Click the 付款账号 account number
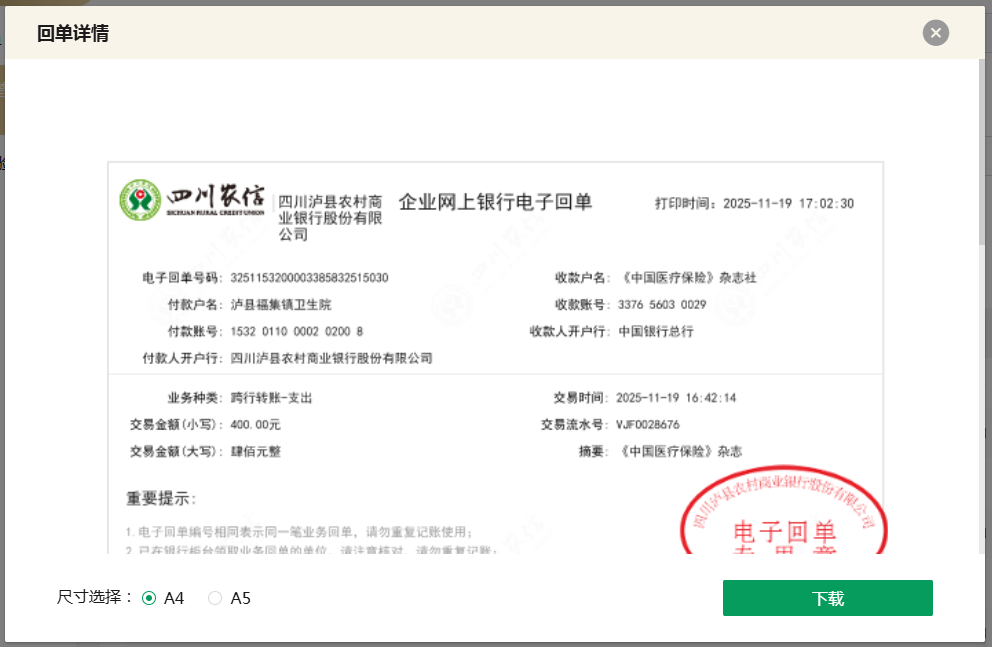The height and width of the screenshot is (647, 992). 296,331
